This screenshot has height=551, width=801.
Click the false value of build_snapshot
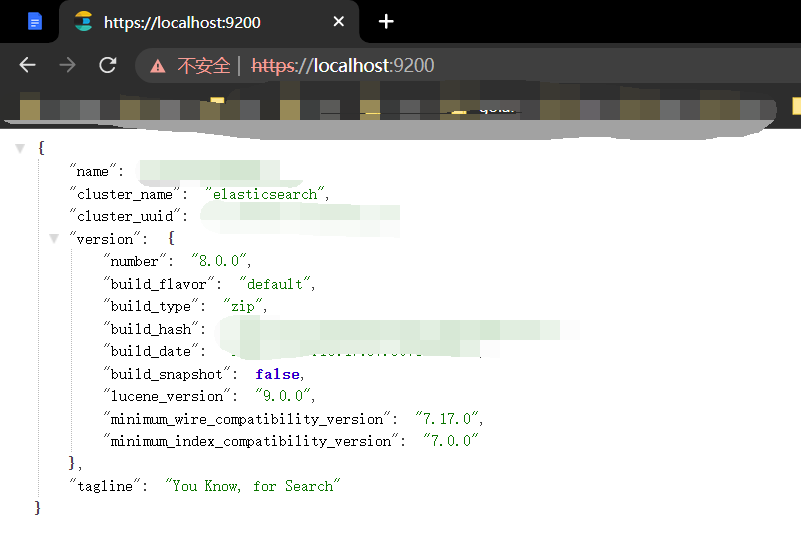(x=277, y=374)
